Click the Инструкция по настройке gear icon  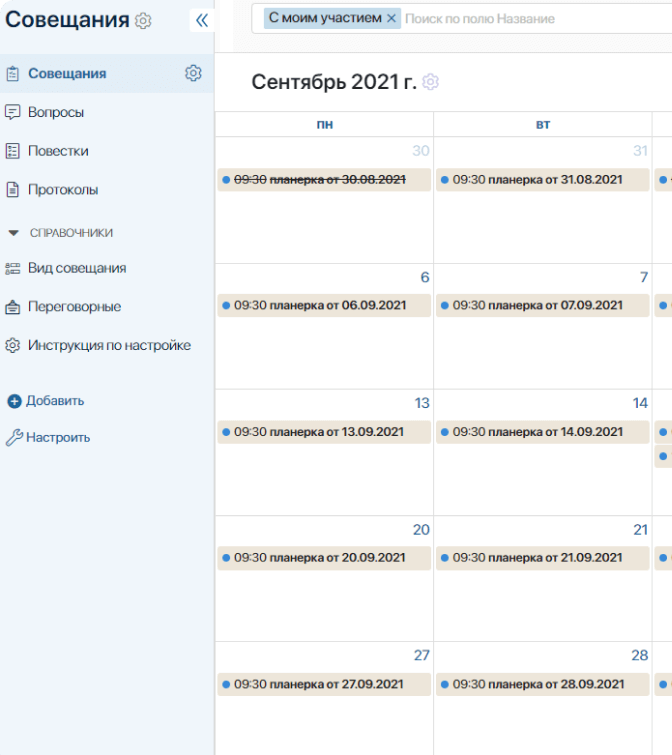[x=13, y=345]
